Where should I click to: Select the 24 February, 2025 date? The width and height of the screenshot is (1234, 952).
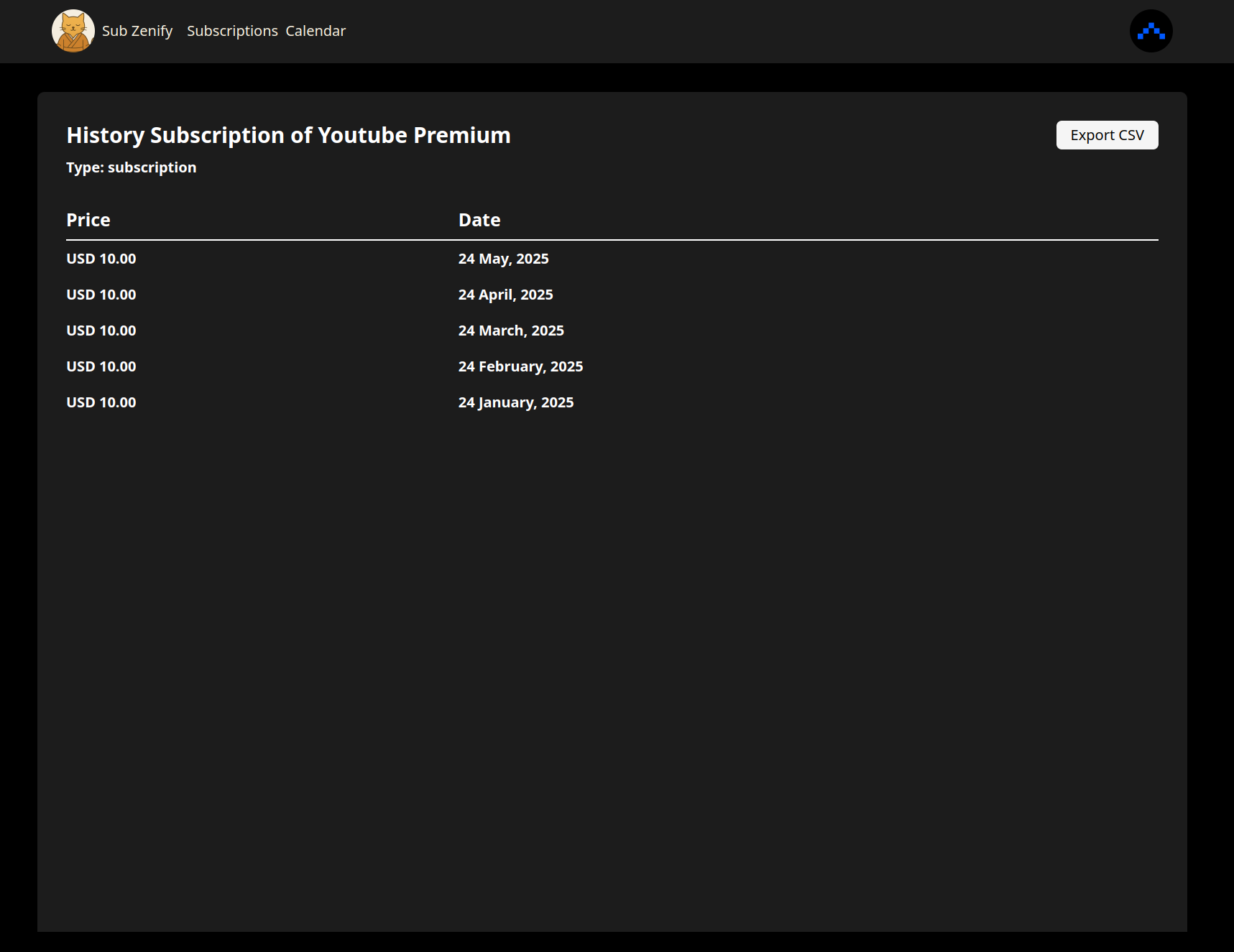coord(520,366)
